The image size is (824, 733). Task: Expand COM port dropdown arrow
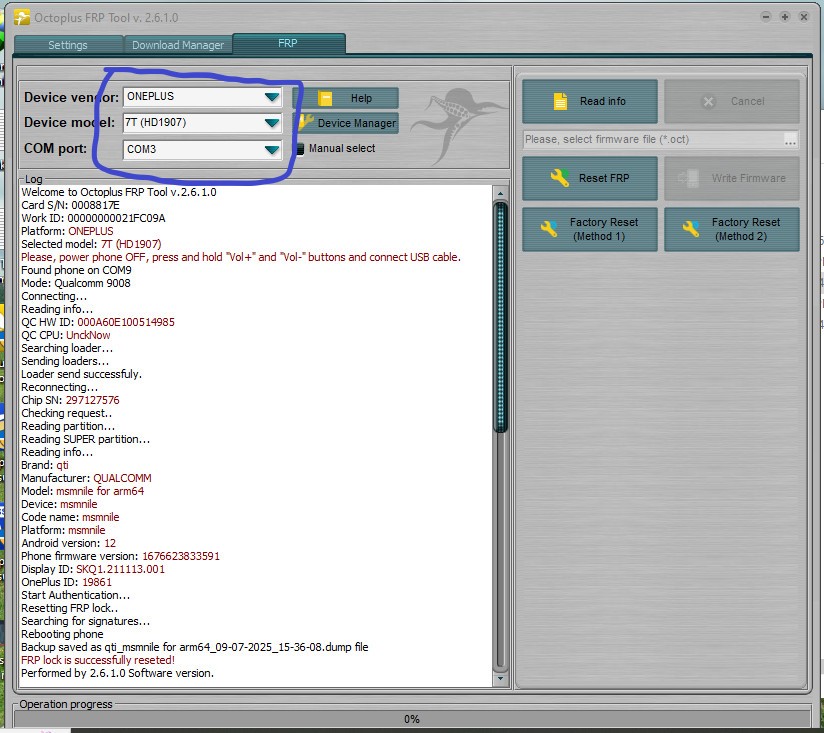tap(272, 150)
